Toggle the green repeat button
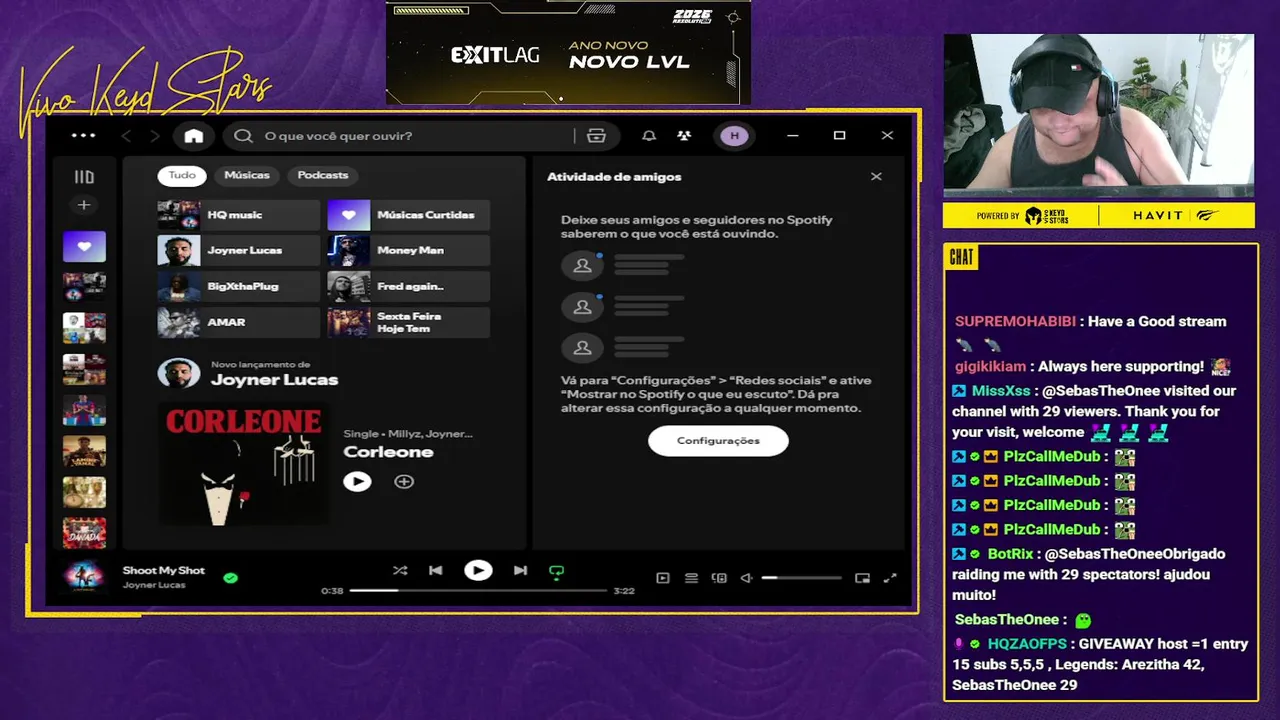Screen dimensions: 1280x720 click(557, 572)
